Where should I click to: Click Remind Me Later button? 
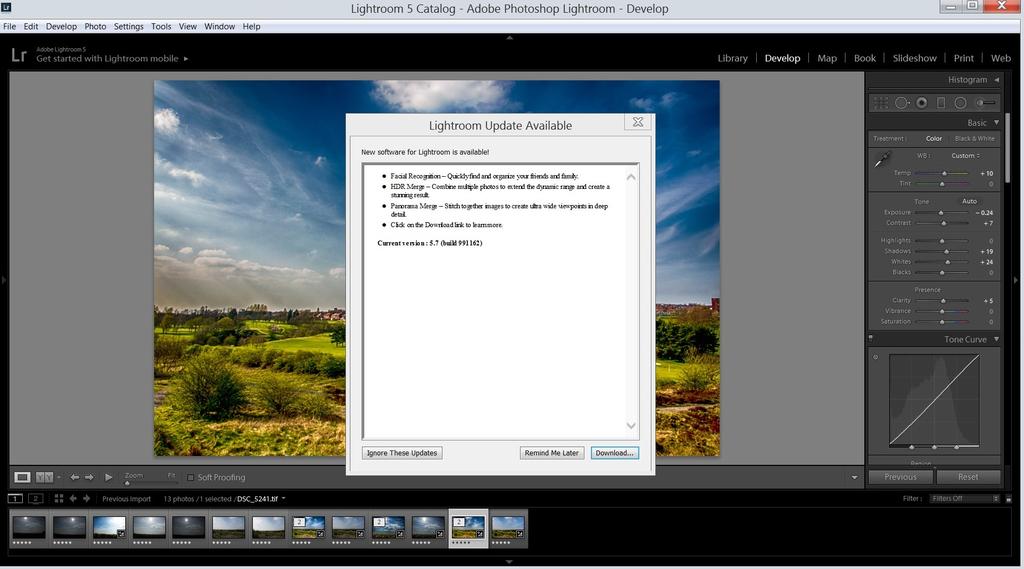[x=551, y=453]
